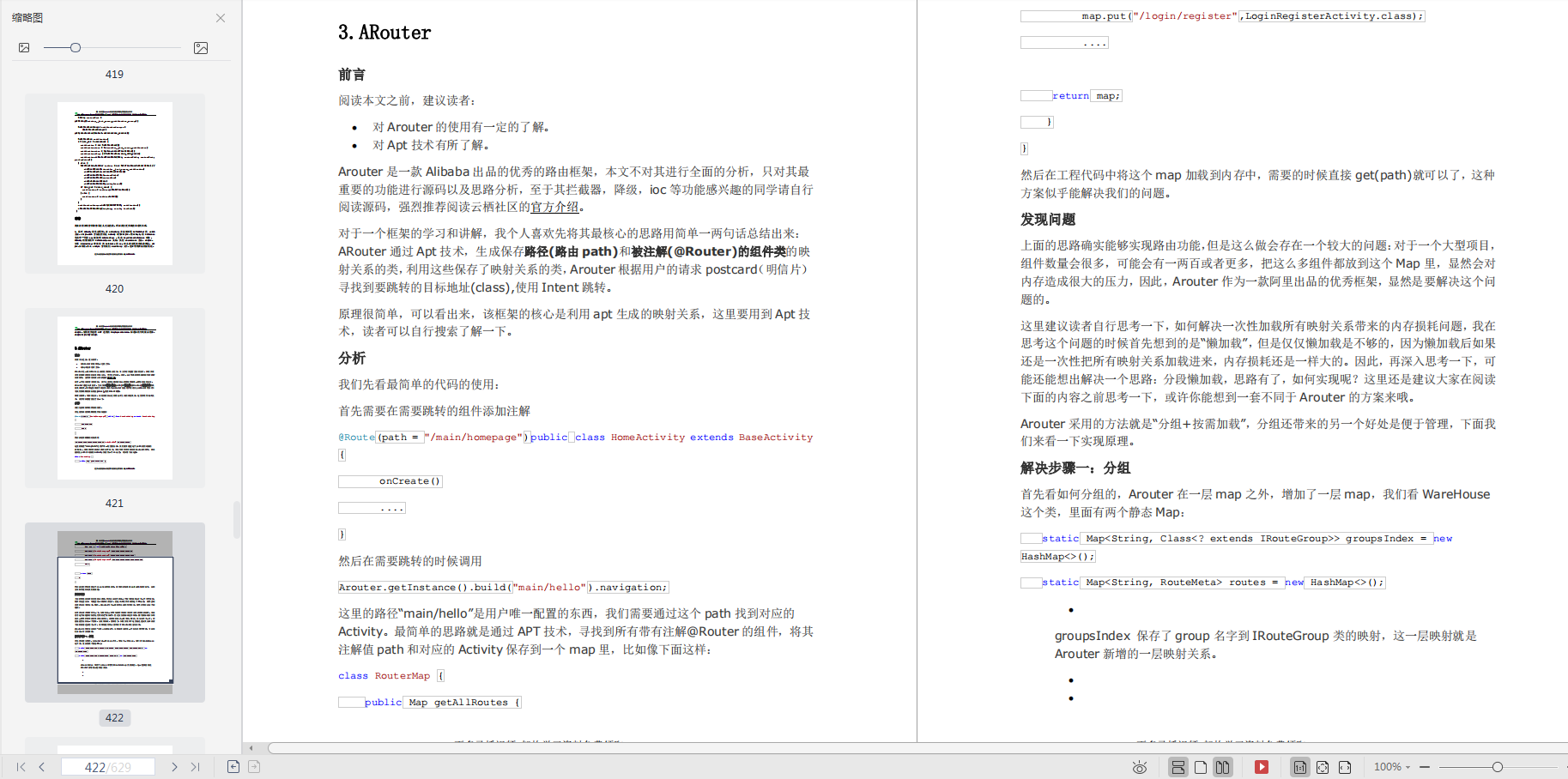Go to the next page

174,767
